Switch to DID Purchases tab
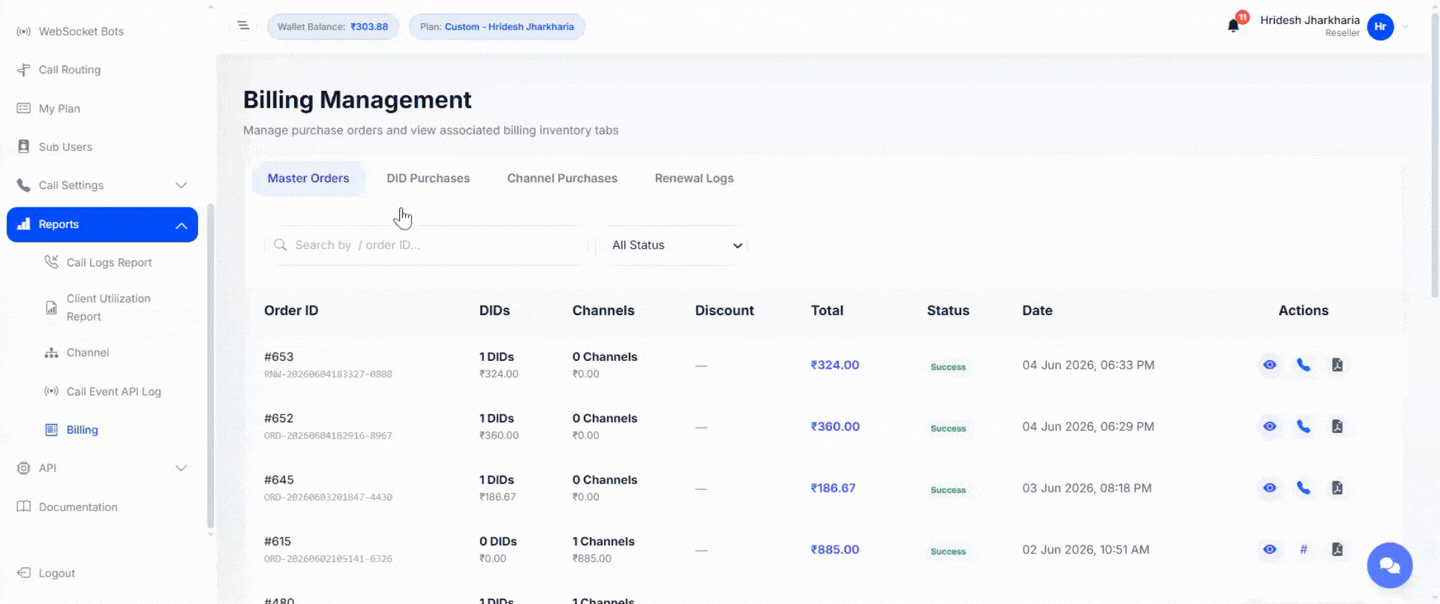 428,178
